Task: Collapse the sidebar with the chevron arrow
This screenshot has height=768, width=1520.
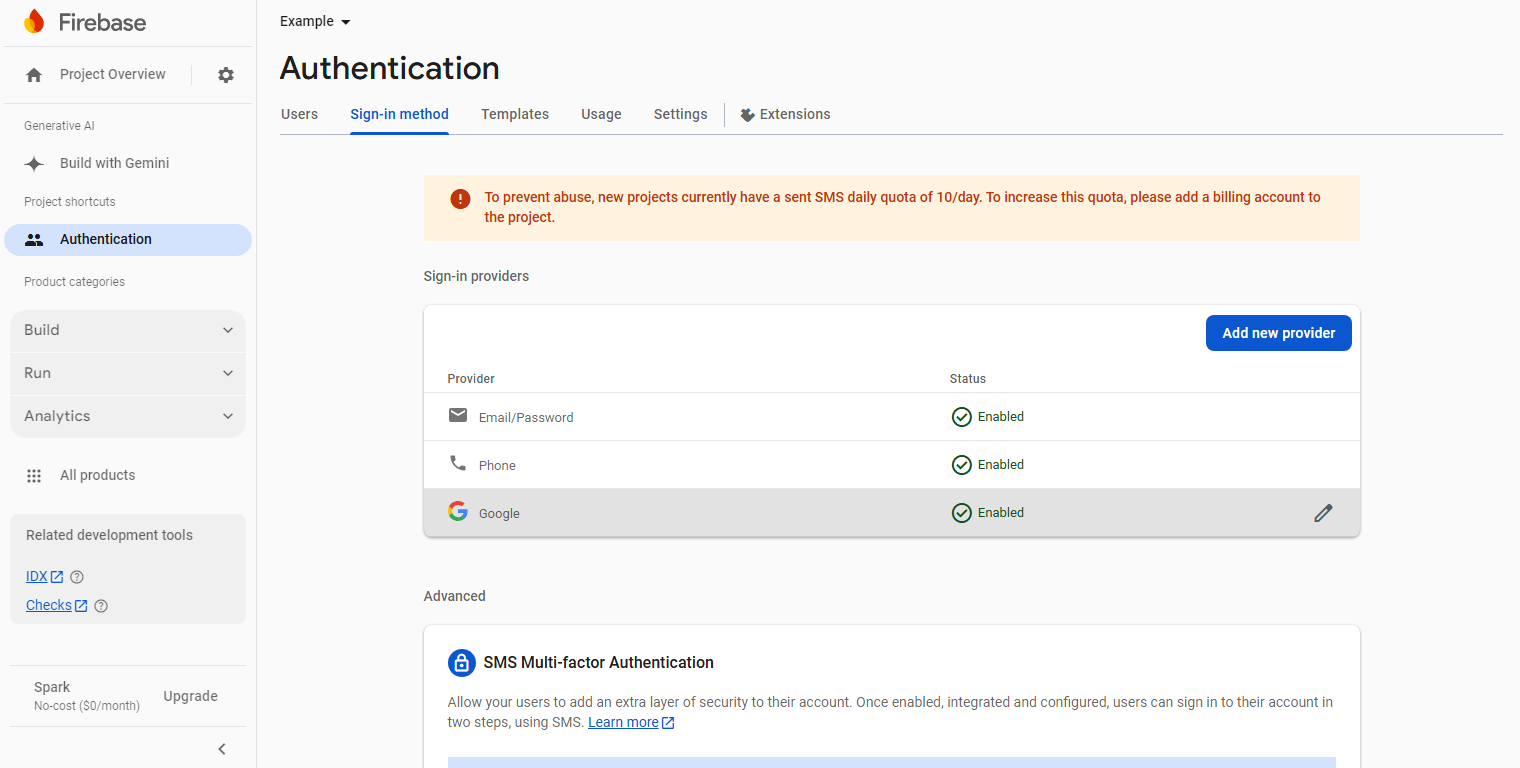Action: pos(222,749)
